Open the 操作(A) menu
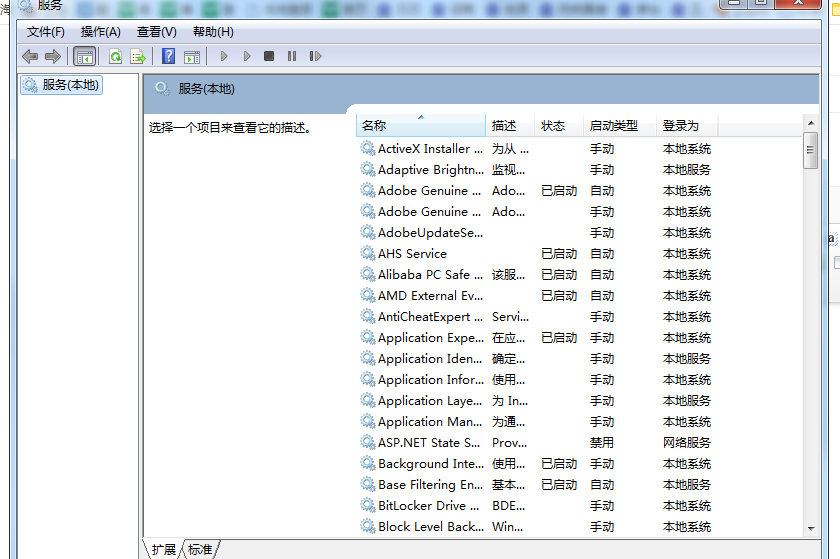This screenshot has width=840, height=559. click(x=100, y=32)
